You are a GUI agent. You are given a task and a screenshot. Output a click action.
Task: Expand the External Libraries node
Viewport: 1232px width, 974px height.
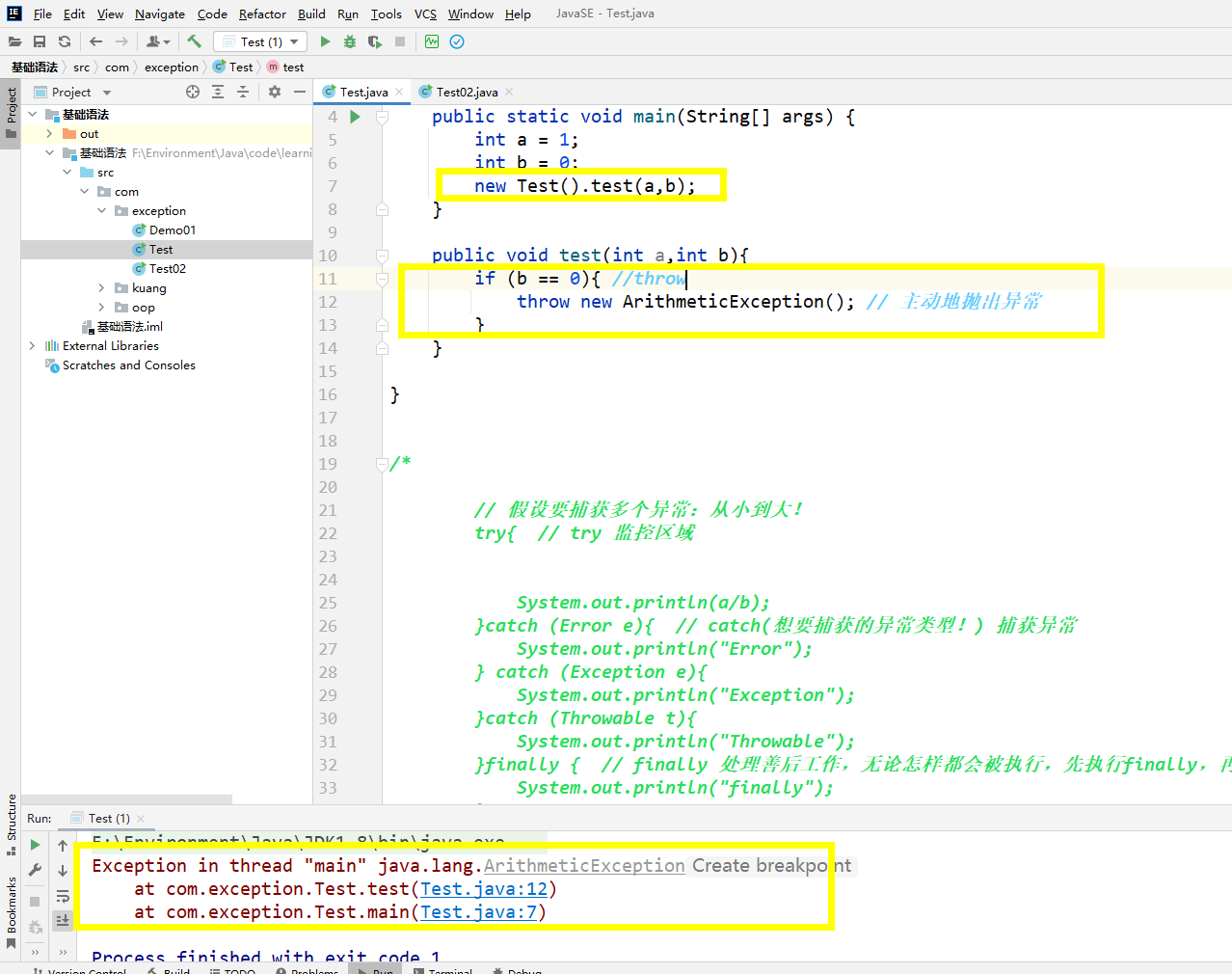click(x=32, y=346)
